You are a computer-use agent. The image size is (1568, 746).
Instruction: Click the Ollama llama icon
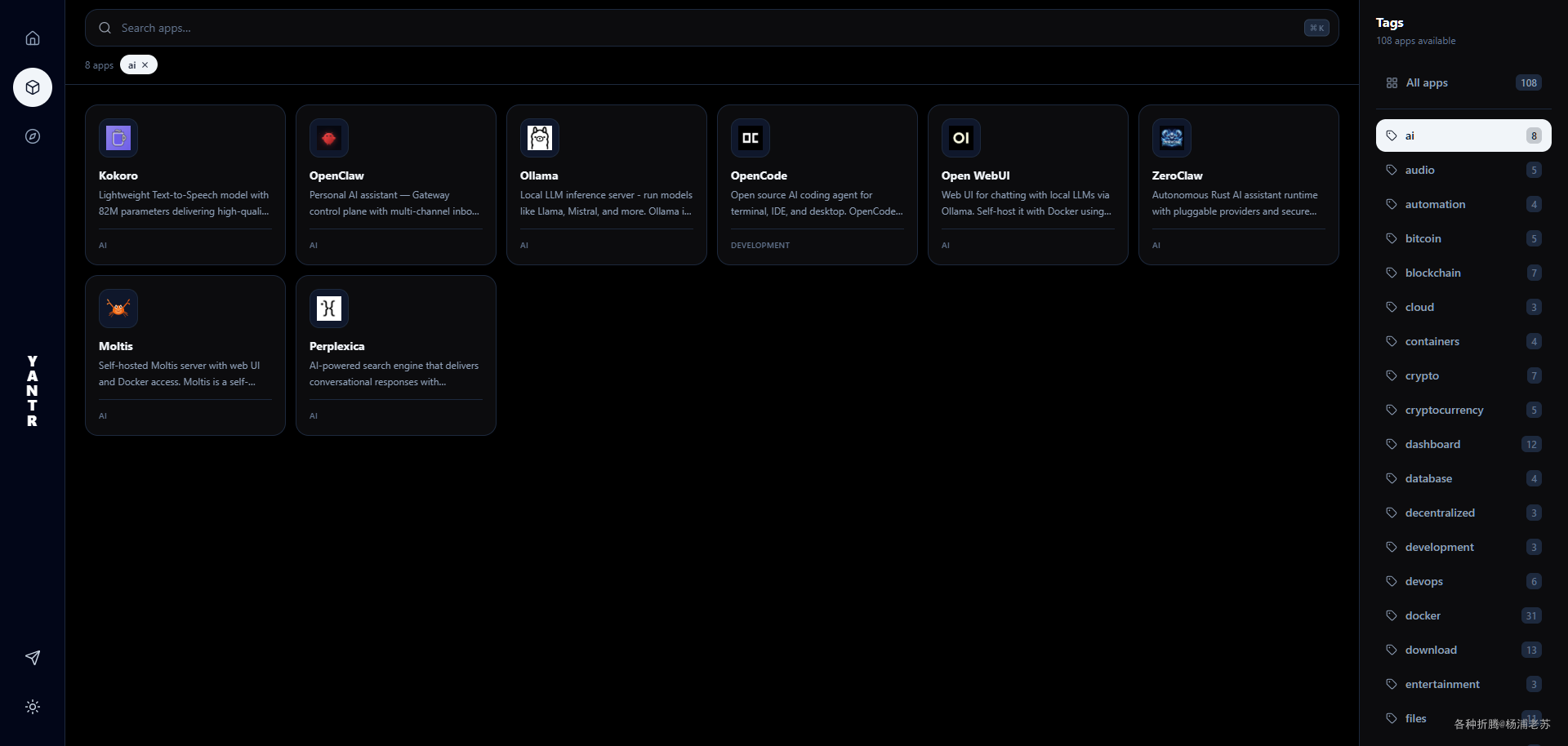point(540,138)
